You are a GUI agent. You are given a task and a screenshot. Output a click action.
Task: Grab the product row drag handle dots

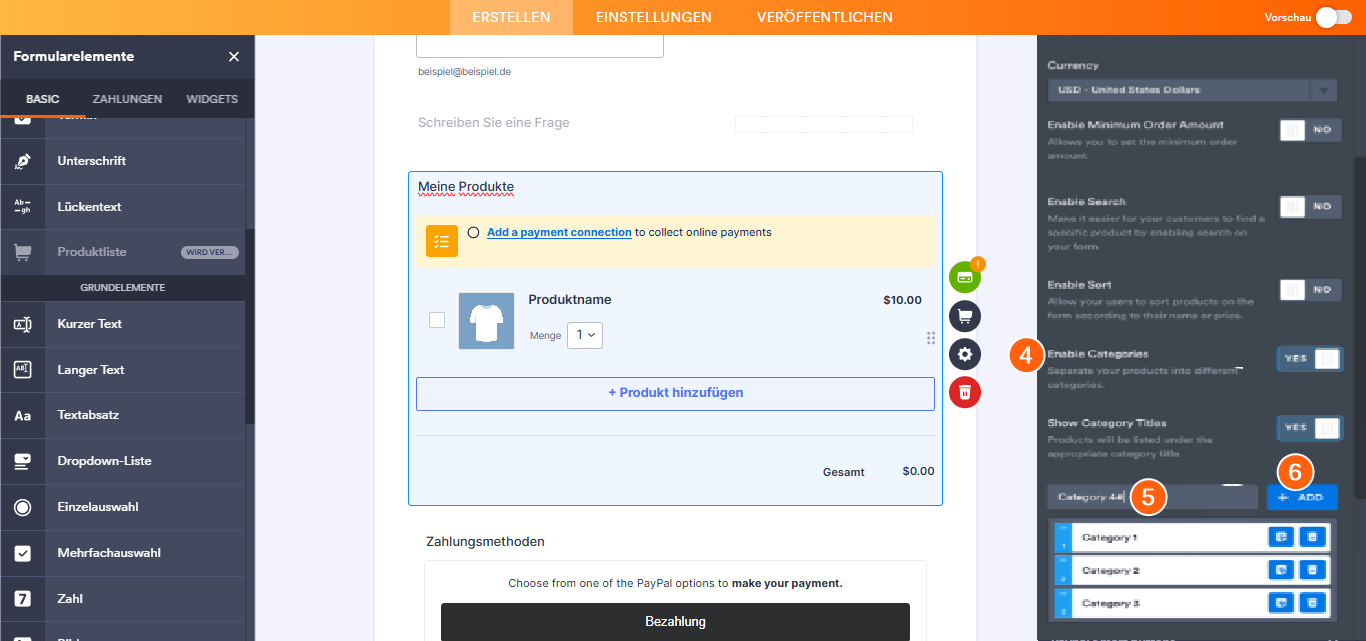pyautogui.click(x=931, y=338)
